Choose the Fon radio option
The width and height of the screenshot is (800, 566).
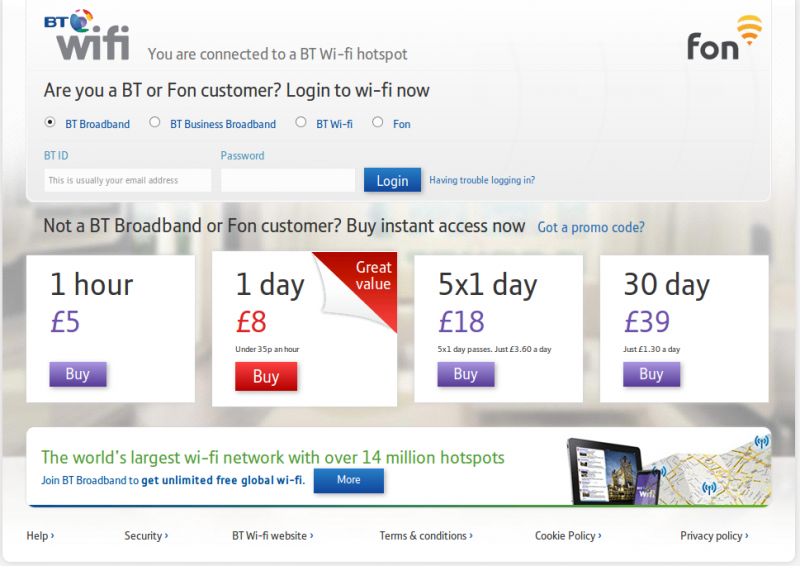coord(378,123)
